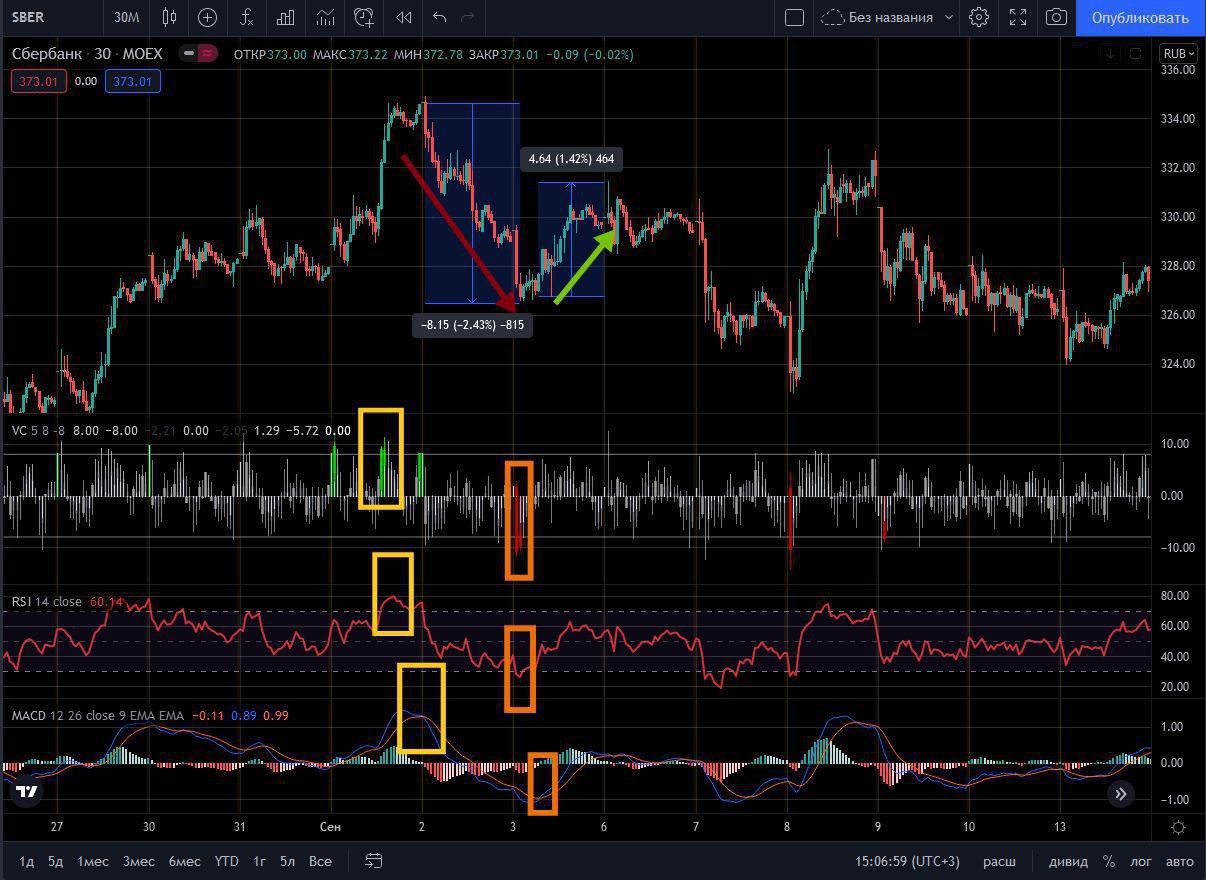
Task: Open the RUB currency dropdown
Action: (x=1178, y=54)
